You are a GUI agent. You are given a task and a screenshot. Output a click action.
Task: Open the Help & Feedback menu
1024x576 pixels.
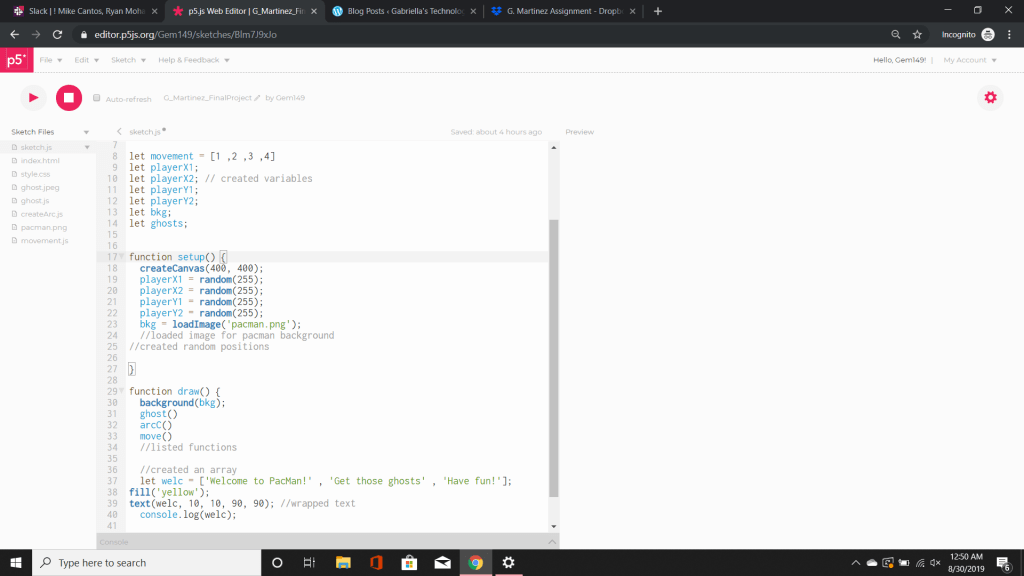tap(193, 60)
